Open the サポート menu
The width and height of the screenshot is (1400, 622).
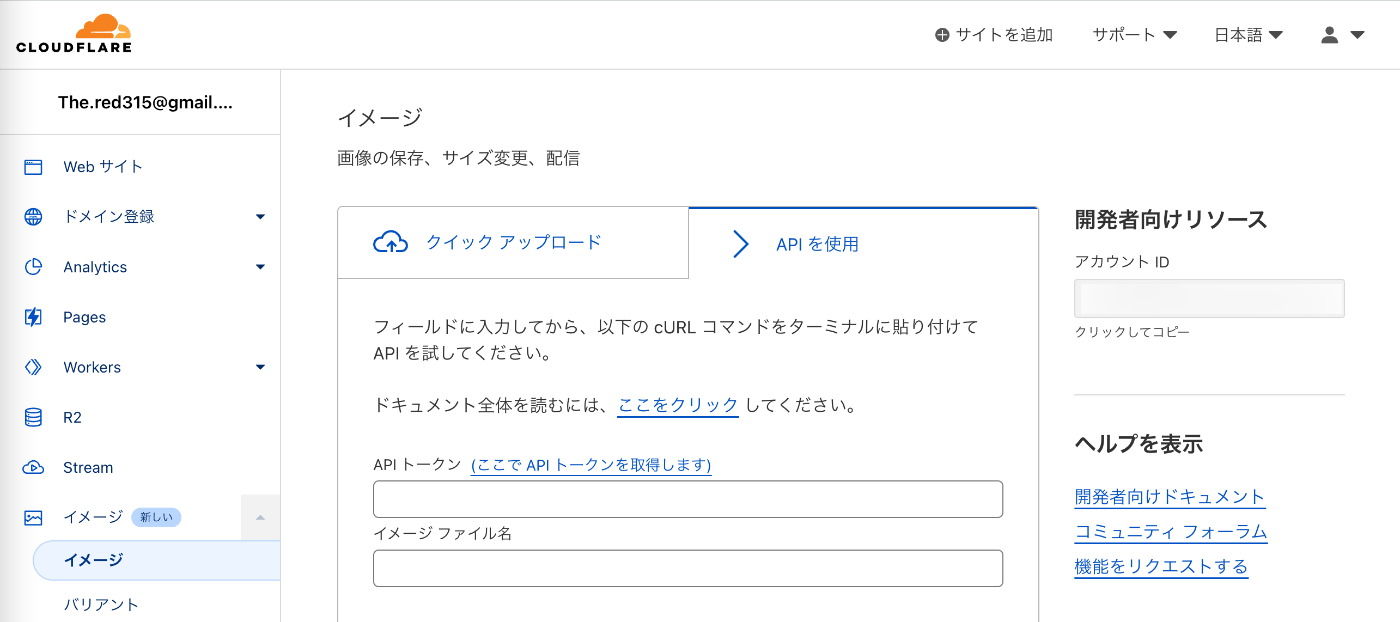1134,35
